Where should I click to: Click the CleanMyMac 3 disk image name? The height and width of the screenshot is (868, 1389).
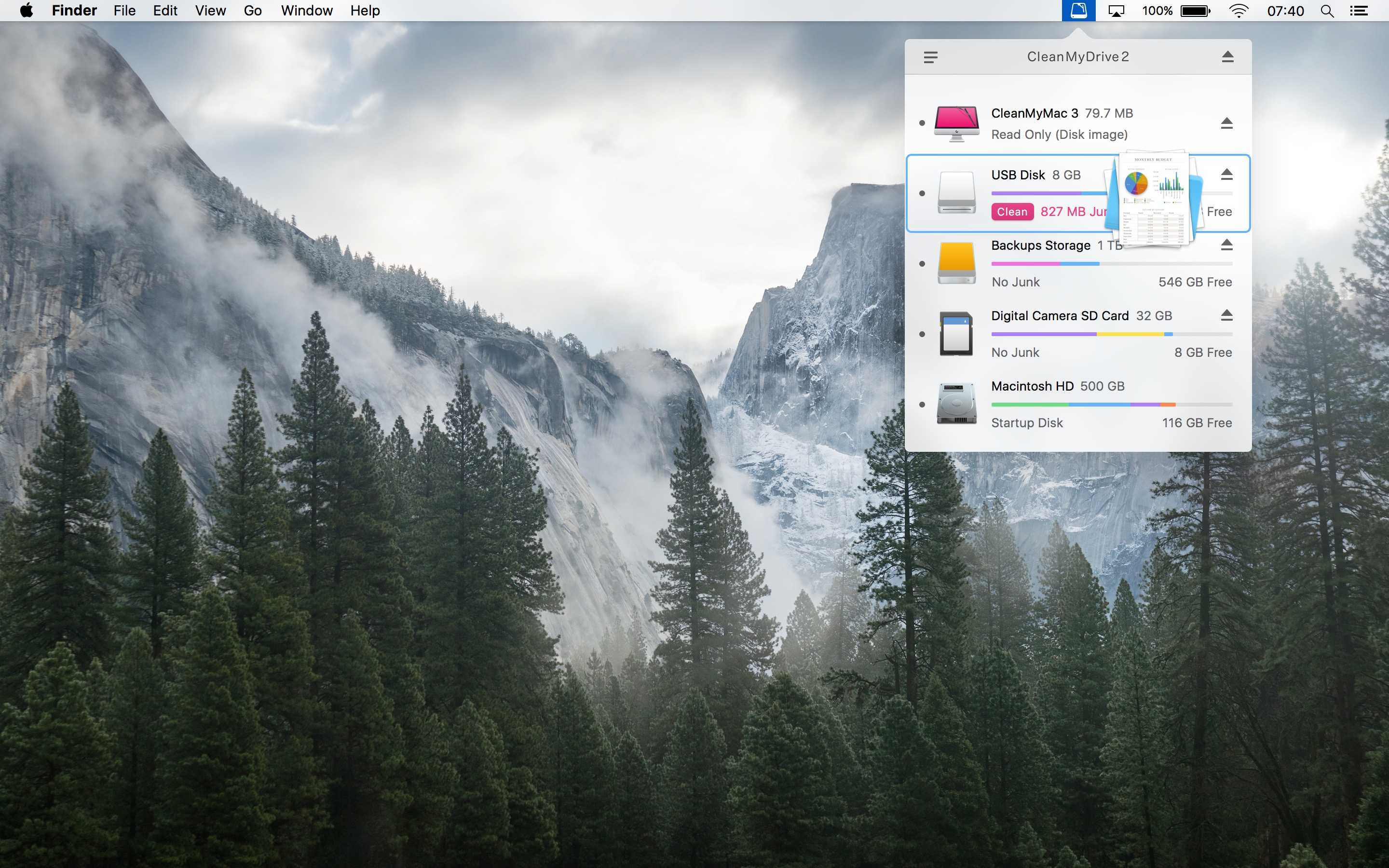tap(1035, 113)
